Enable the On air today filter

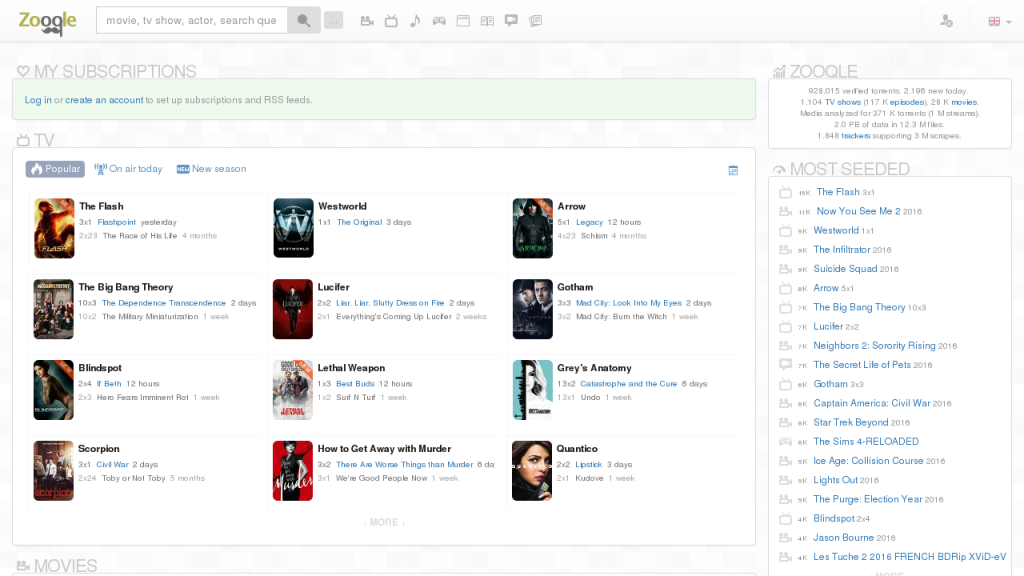[x=128, y=168]
